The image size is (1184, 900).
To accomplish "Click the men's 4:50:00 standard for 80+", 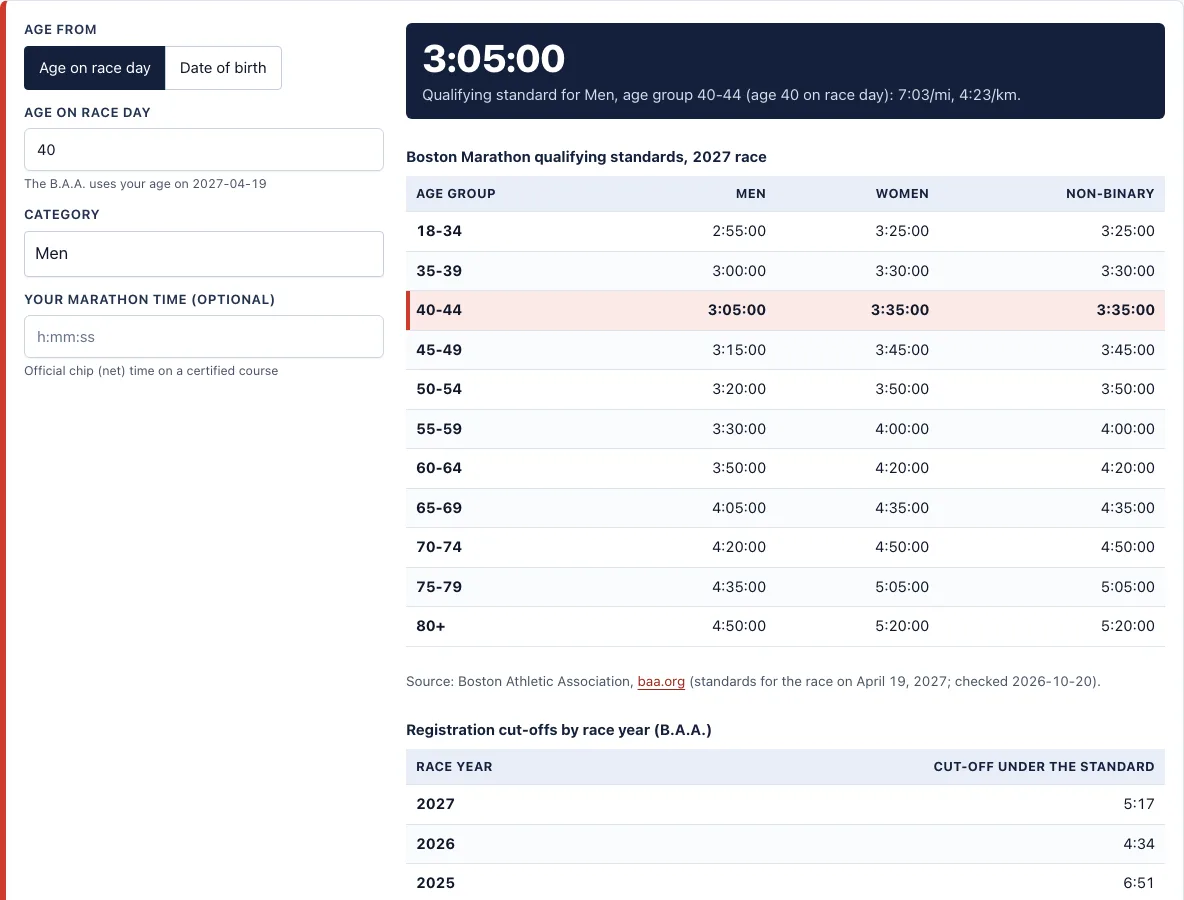I will 738,626.
